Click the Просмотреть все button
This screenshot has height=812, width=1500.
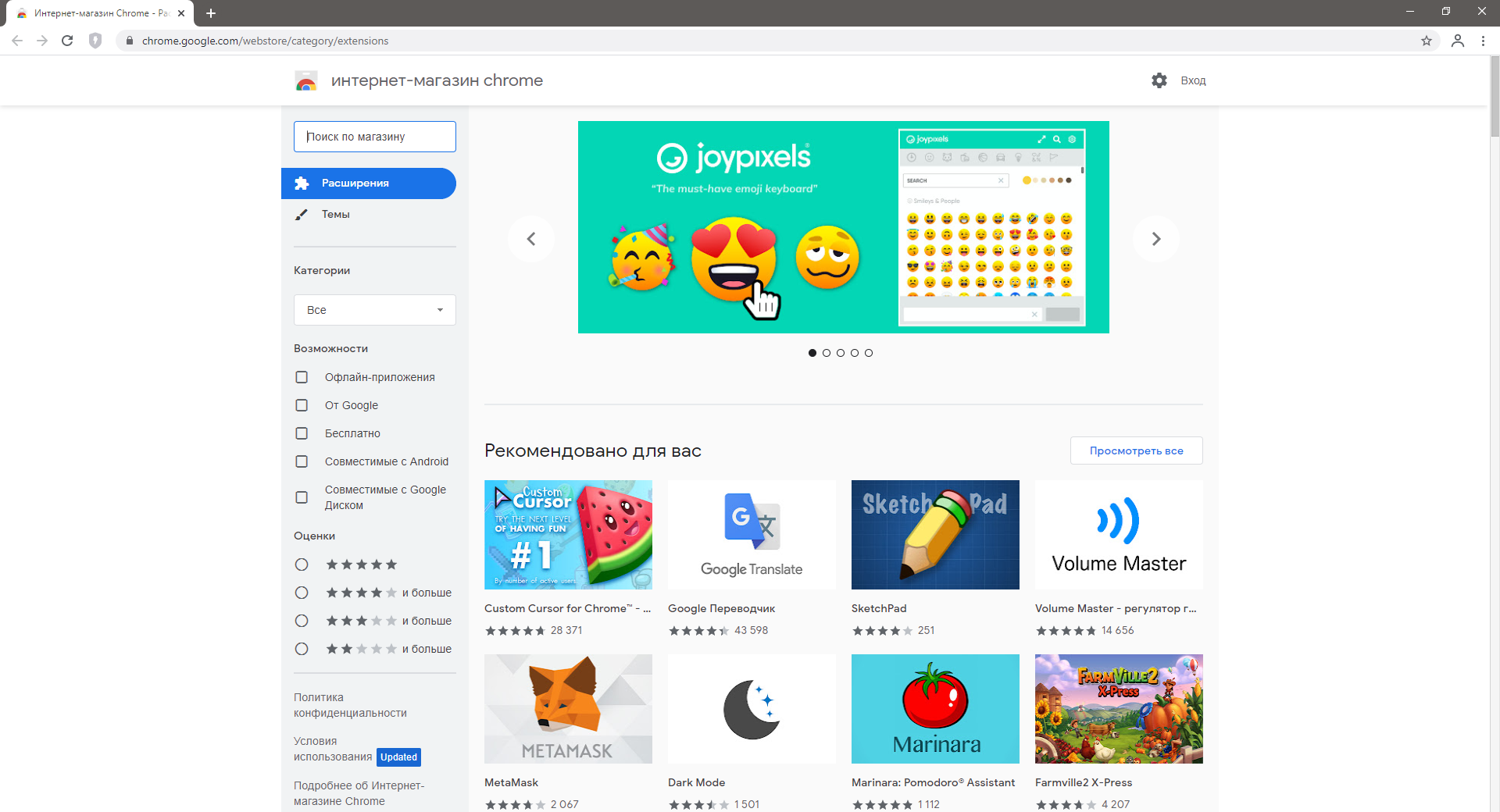pos(1137,451)
